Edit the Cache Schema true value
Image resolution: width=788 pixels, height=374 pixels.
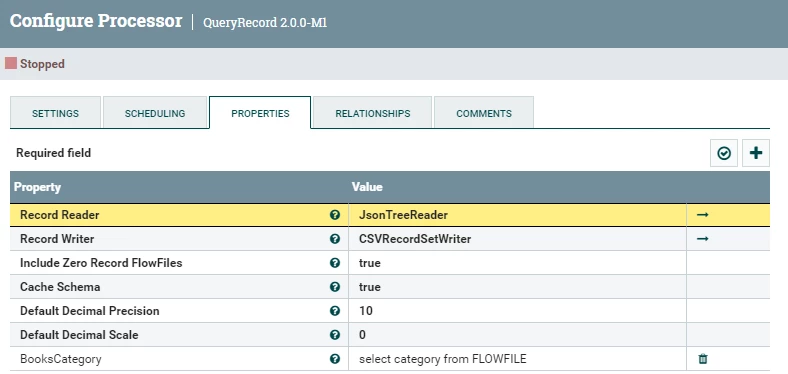click(518, 287)
